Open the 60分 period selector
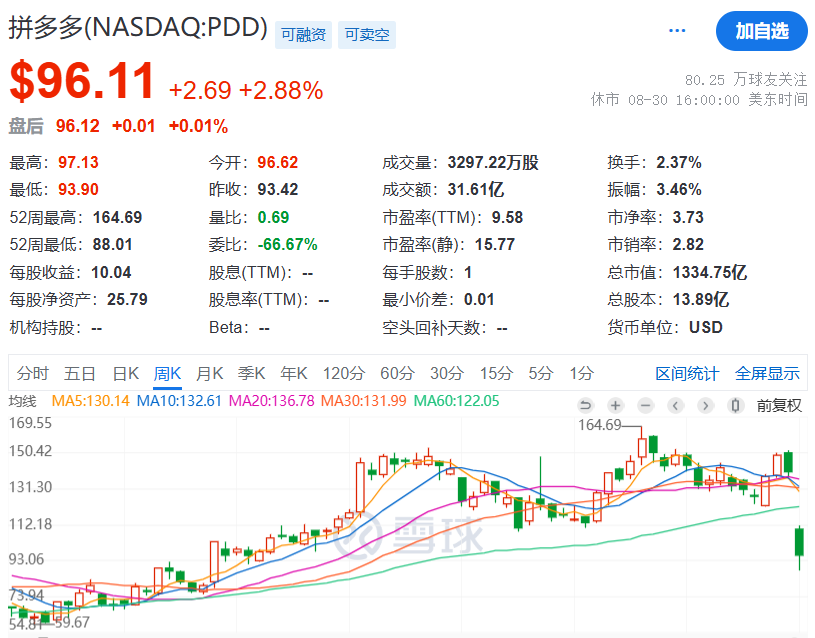 (397, 373)
